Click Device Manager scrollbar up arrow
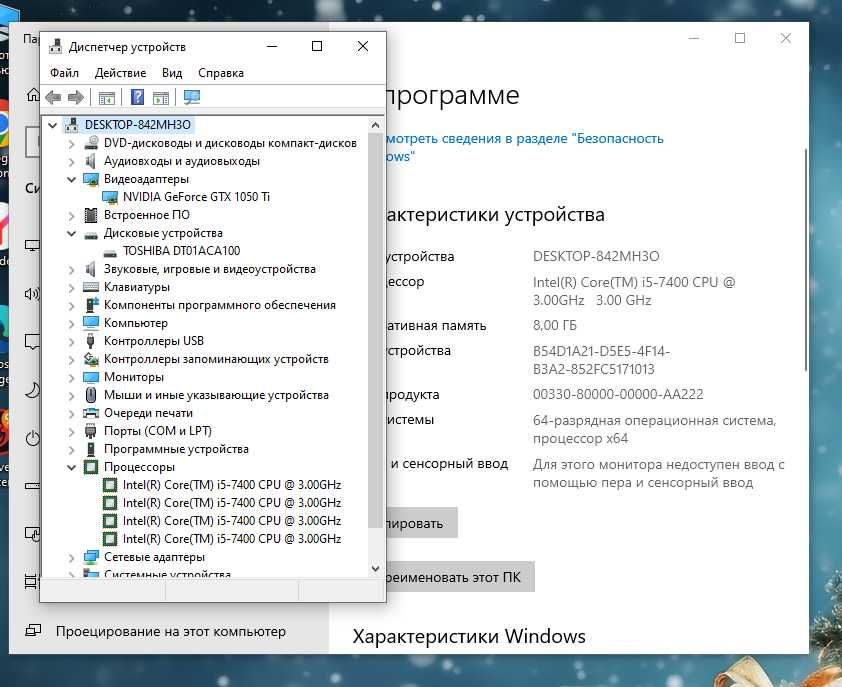This screenshot has width=842, height=687. click(375, 125)
